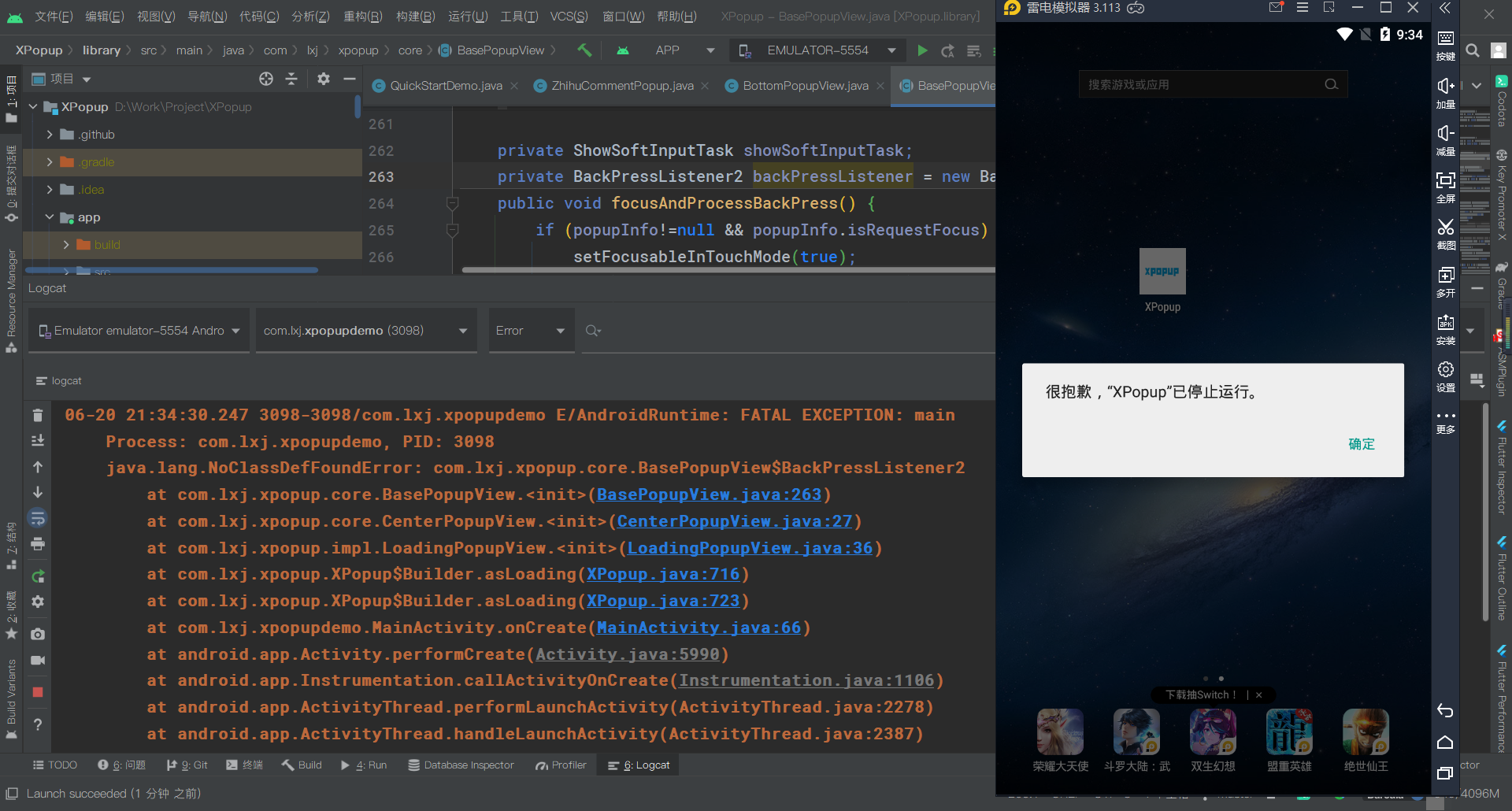The image size is (1512, 811).
Task: Open the Error log level dropdown
Action: pos(531,330)
